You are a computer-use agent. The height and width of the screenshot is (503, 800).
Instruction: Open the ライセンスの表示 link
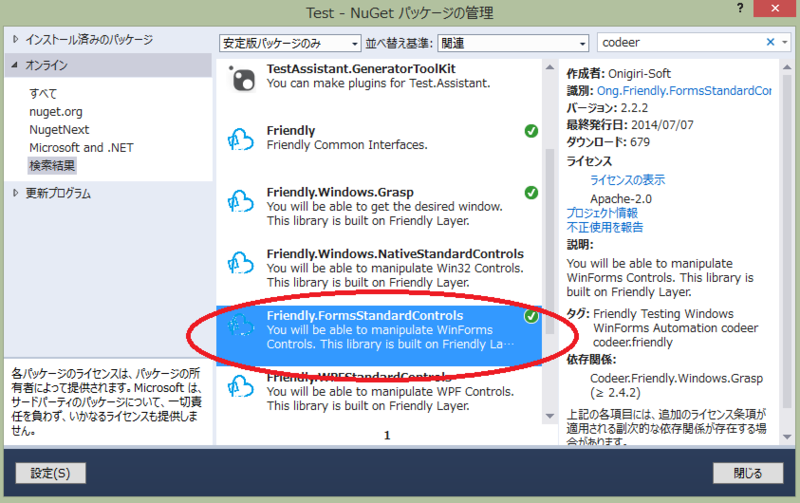(x=628, y=180)
